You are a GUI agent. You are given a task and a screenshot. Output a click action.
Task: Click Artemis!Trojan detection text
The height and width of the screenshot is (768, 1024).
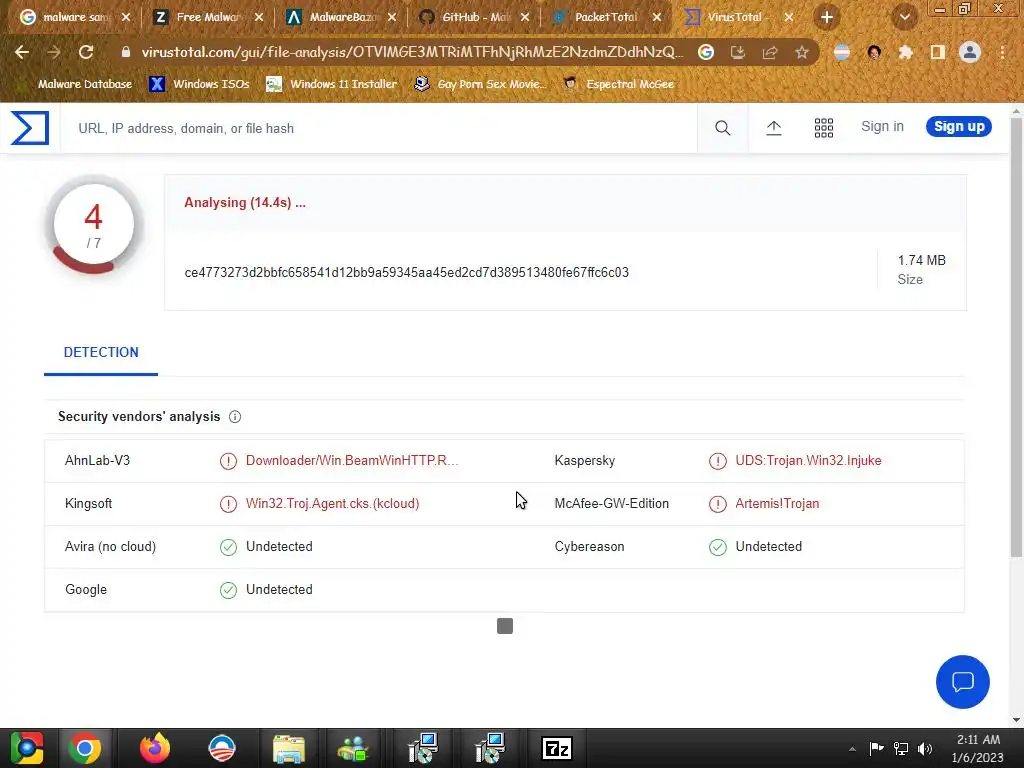777,504
